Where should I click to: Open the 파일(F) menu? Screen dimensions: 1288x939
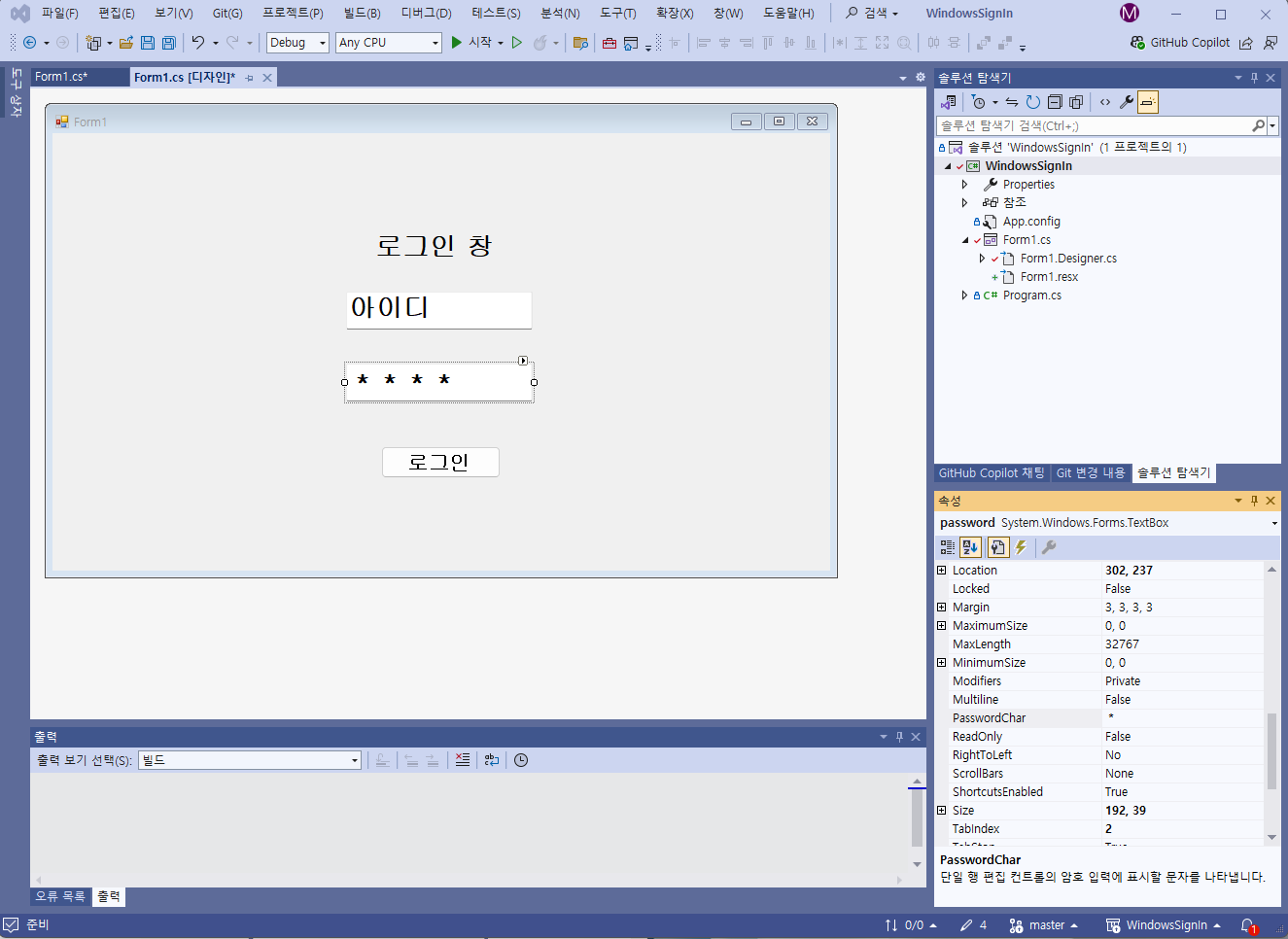tap(59, 14)
